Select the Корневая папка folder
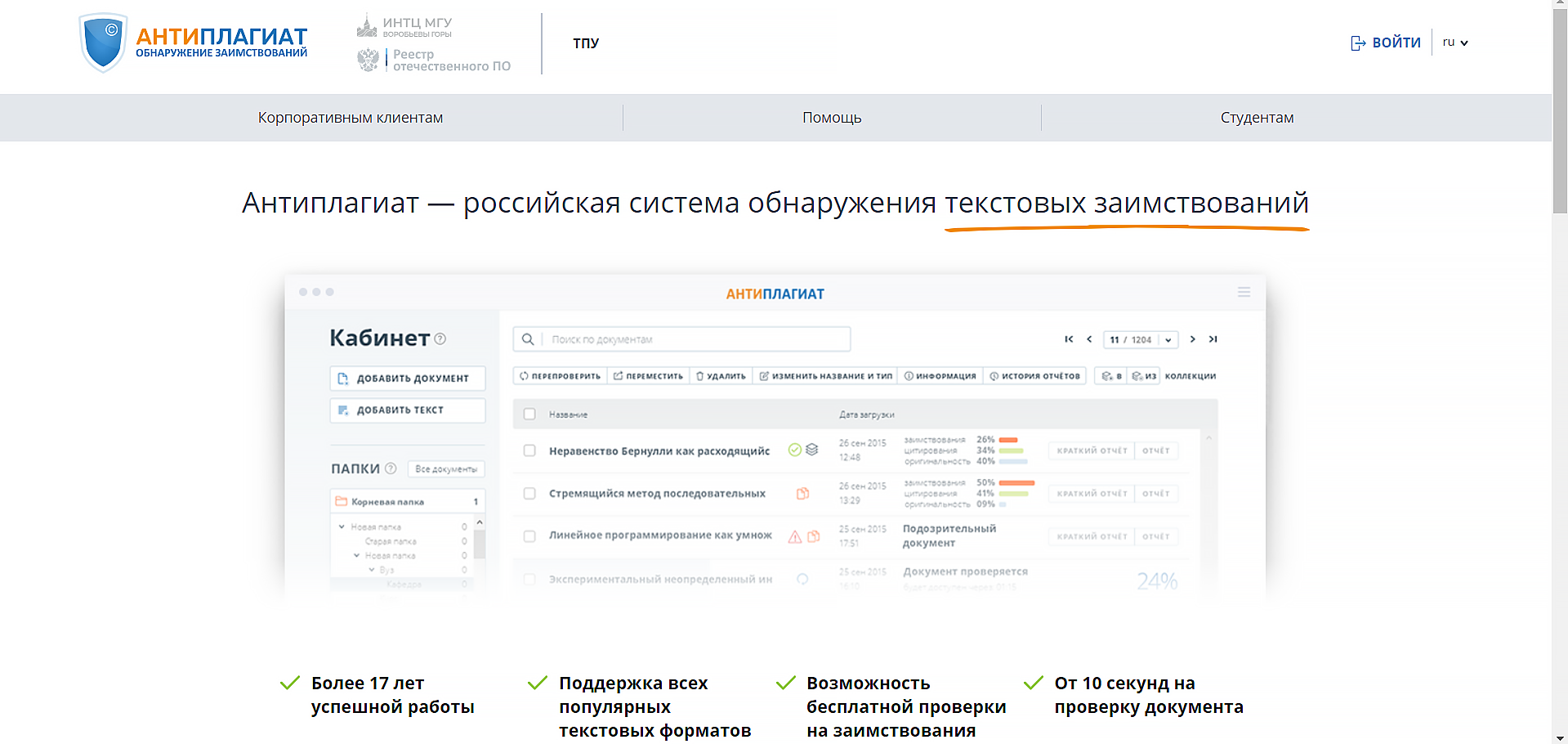The image size is (1568, 744). 408,501
